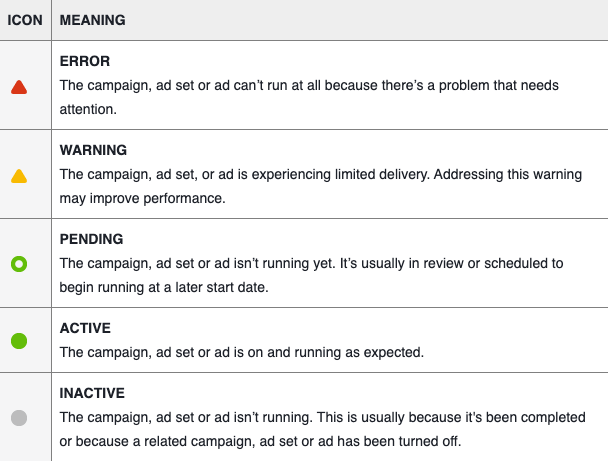Click the ACTIVE status heading

pos(85,328)
